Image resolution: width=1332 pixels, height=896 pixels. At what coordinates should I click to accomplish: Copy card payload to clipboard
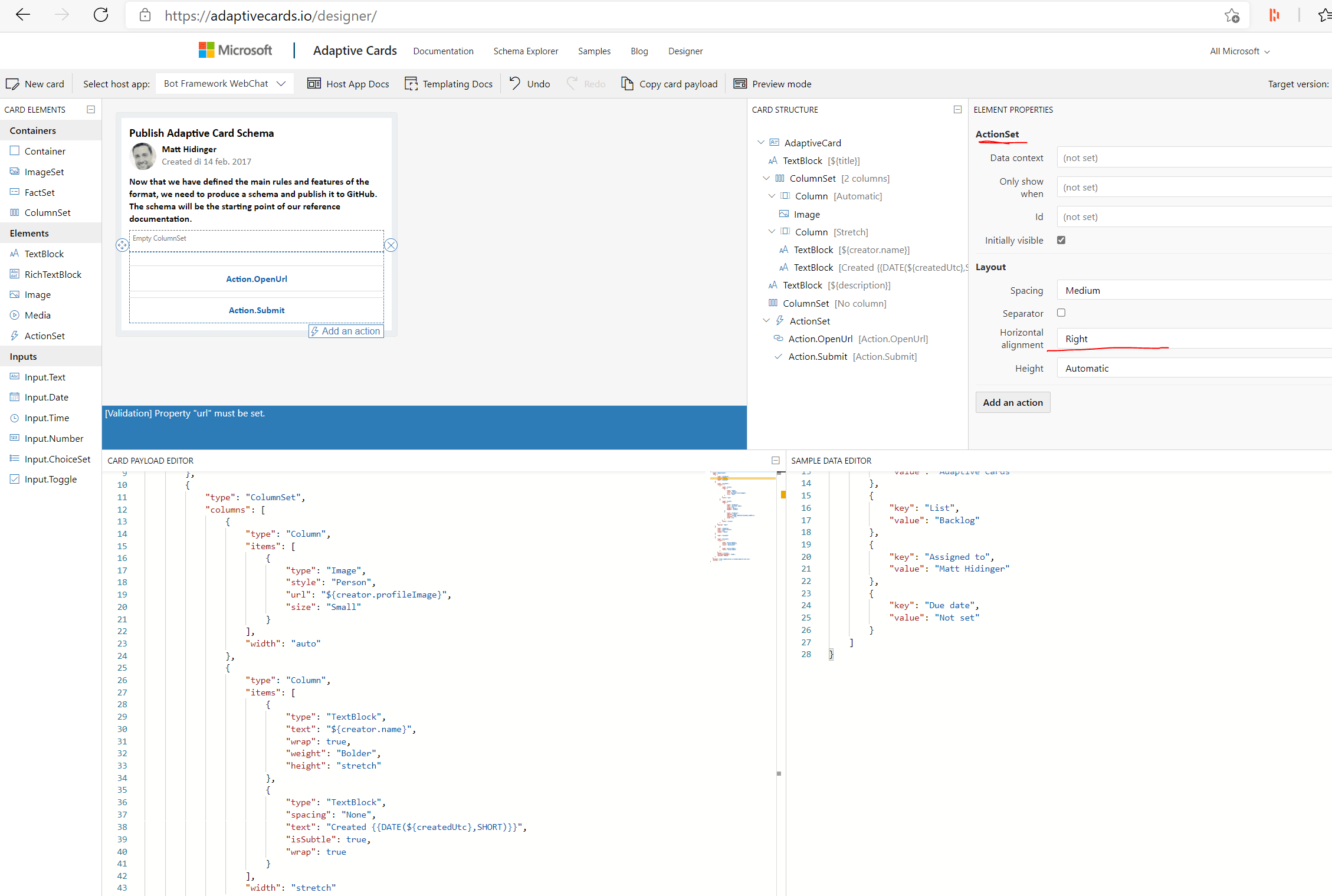click(670, 83)
